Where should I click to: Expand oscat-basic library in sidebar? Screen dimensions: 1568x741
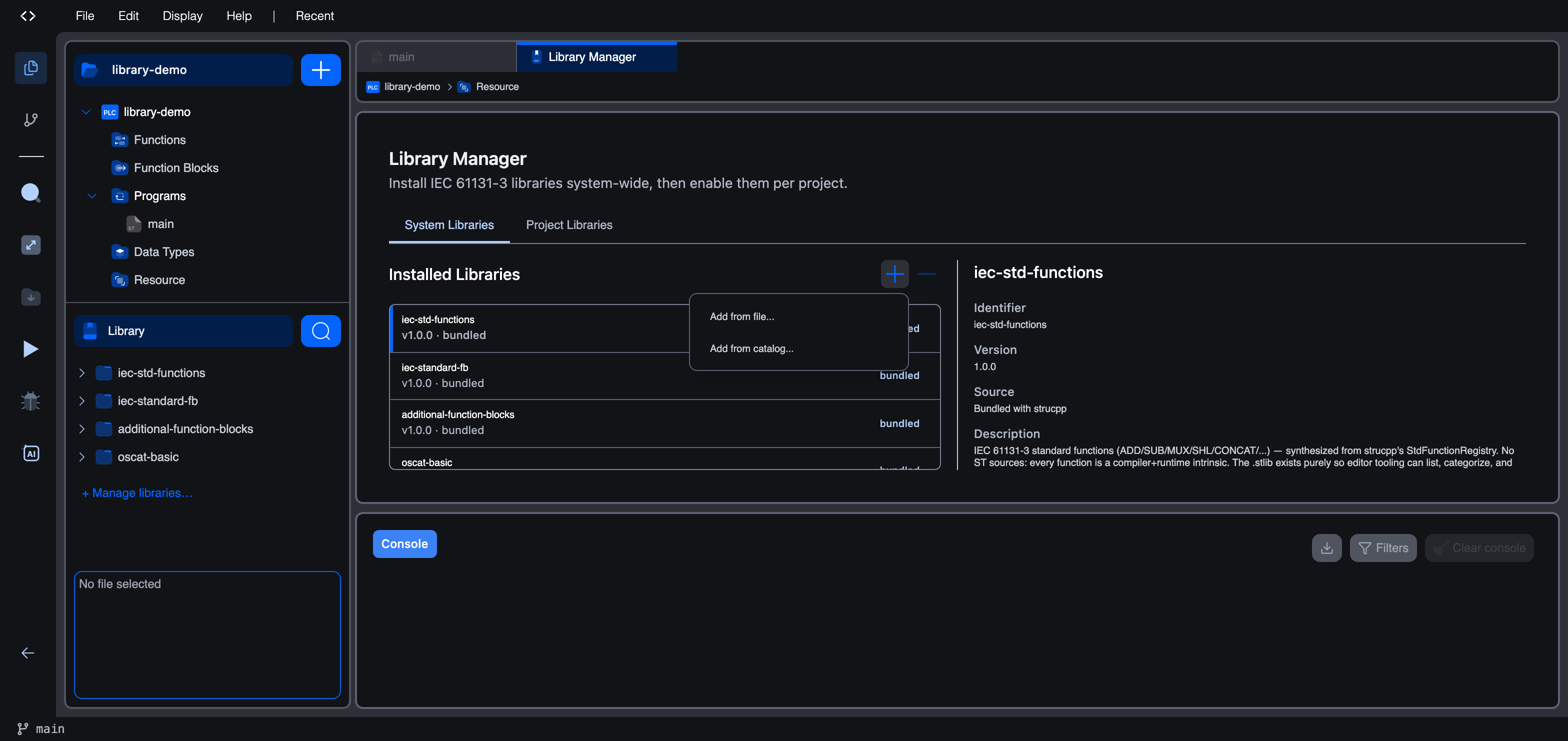click(81, 456)
